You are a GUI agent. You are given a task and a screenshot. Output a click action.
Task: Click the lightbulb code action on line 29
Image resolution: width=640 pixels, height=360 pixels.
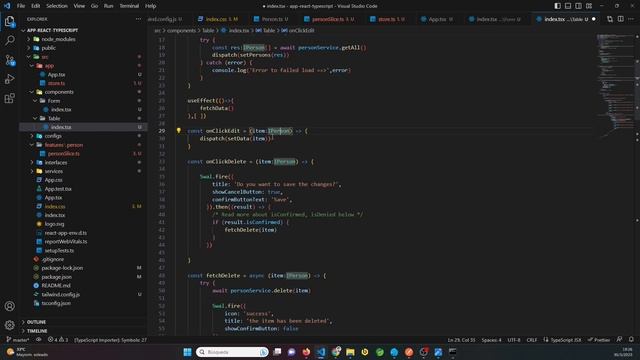click(x=178, y=131)
